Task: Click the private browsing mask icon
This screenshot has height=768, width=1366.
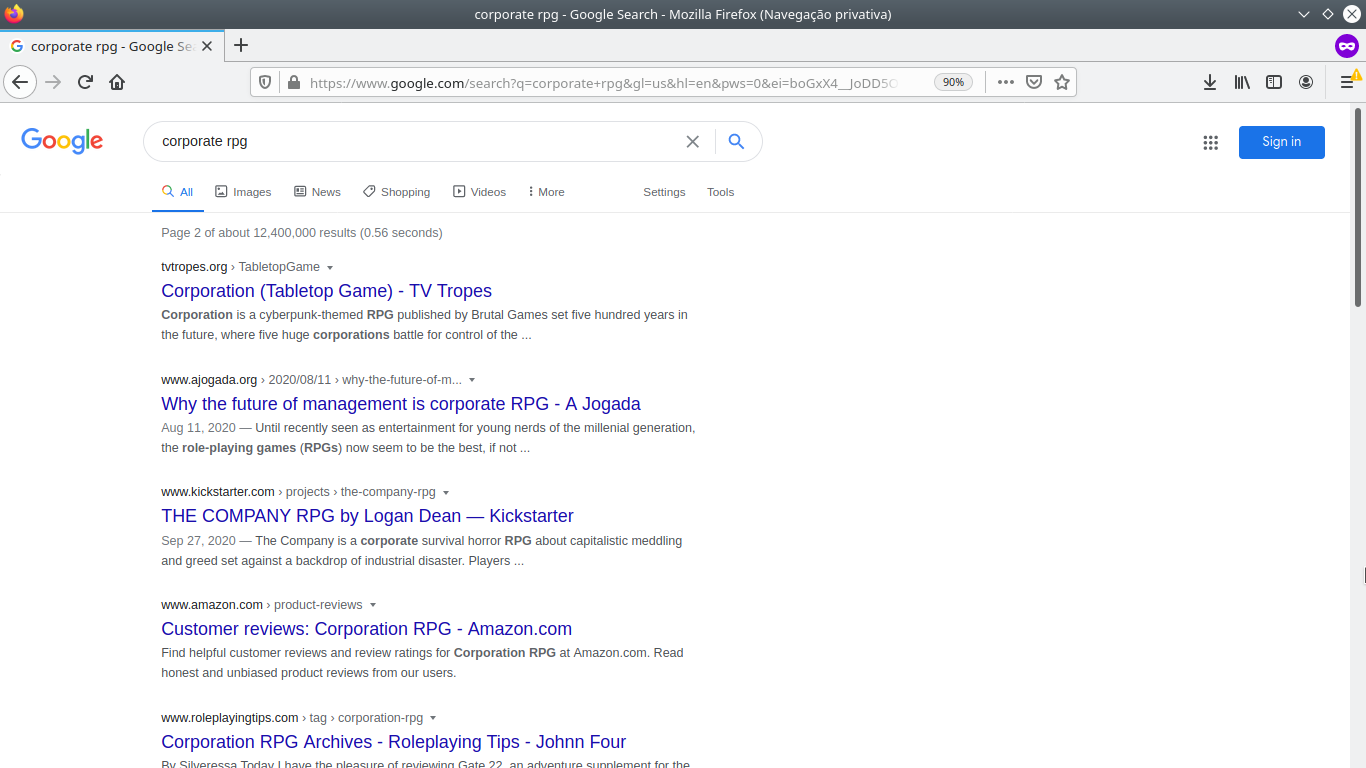Action: click(x=1347, y=46)
